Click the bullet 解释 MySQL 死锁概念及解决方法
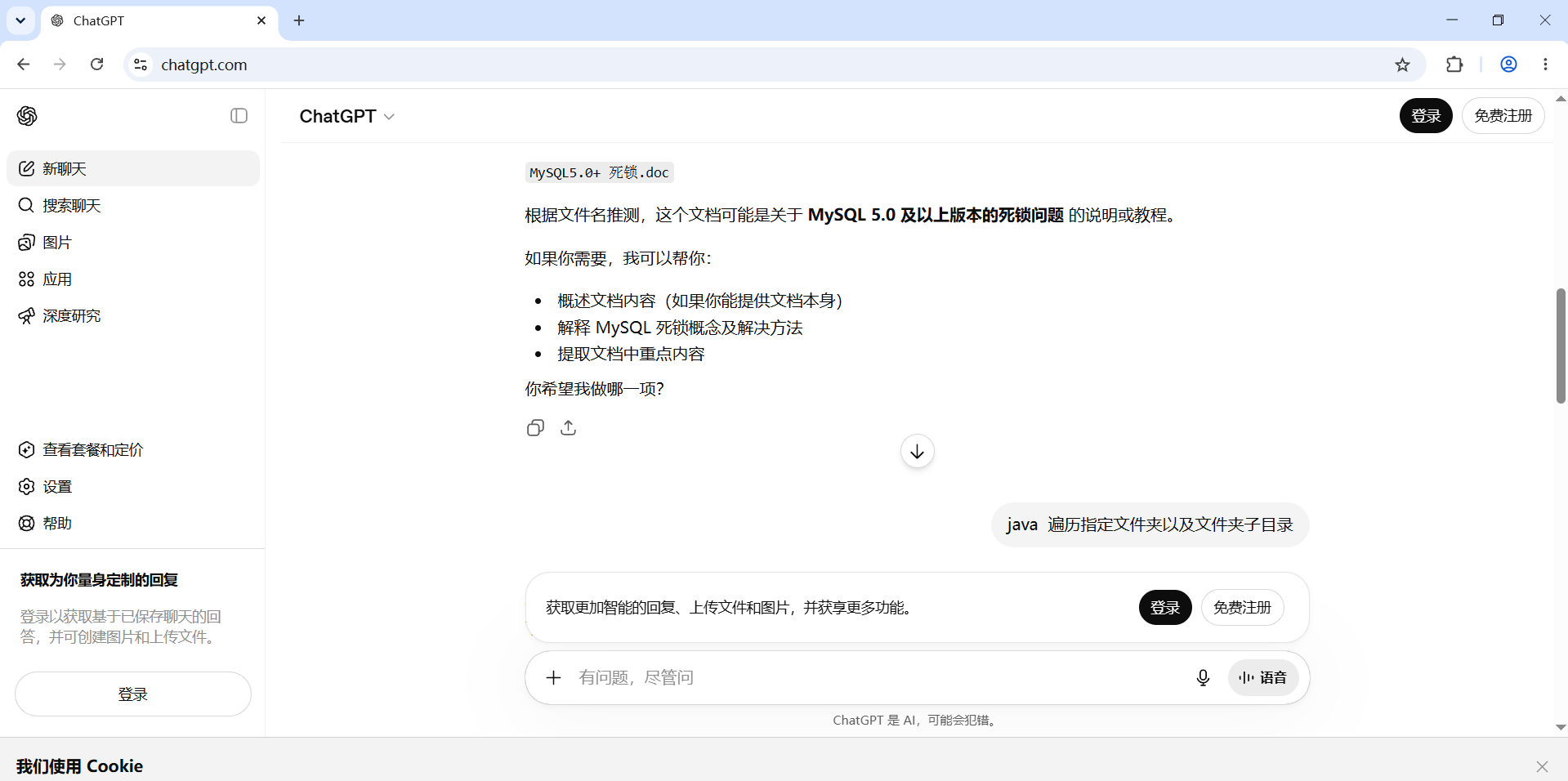Screen dimensions: 1568x781 pyautogui.click(x=680, y=328)
